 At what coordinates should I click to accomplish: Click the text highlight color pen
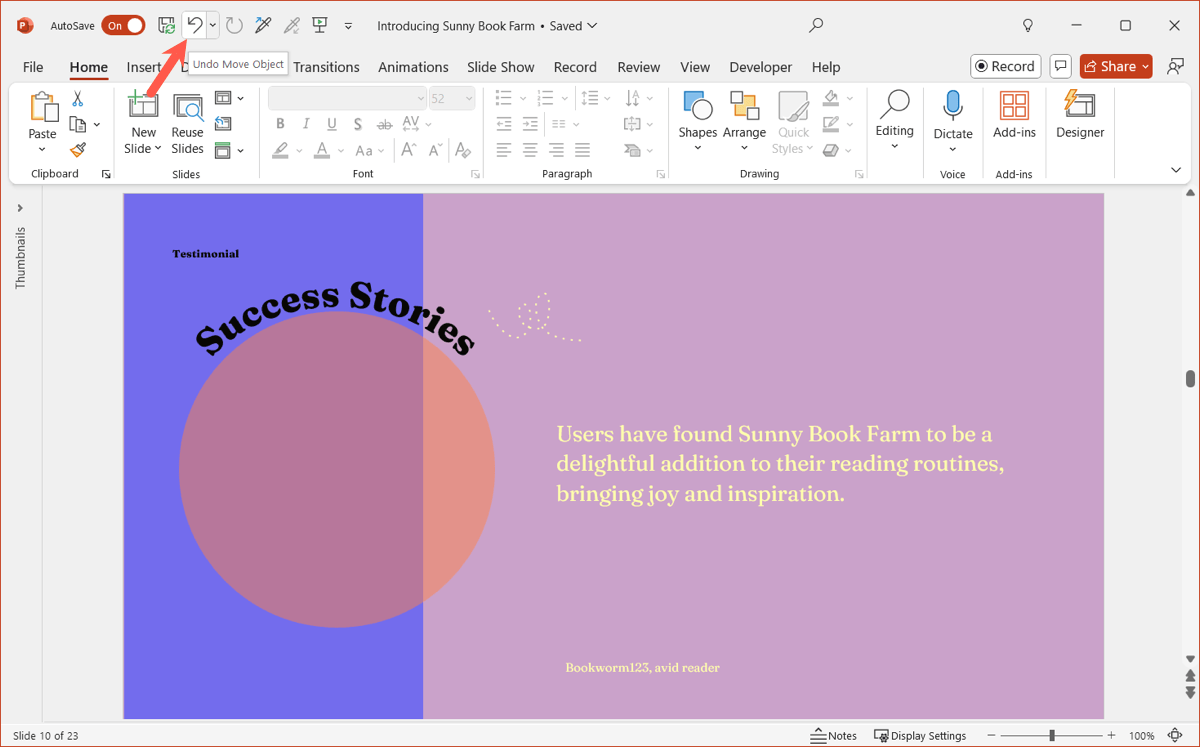[x=281, y=150]
